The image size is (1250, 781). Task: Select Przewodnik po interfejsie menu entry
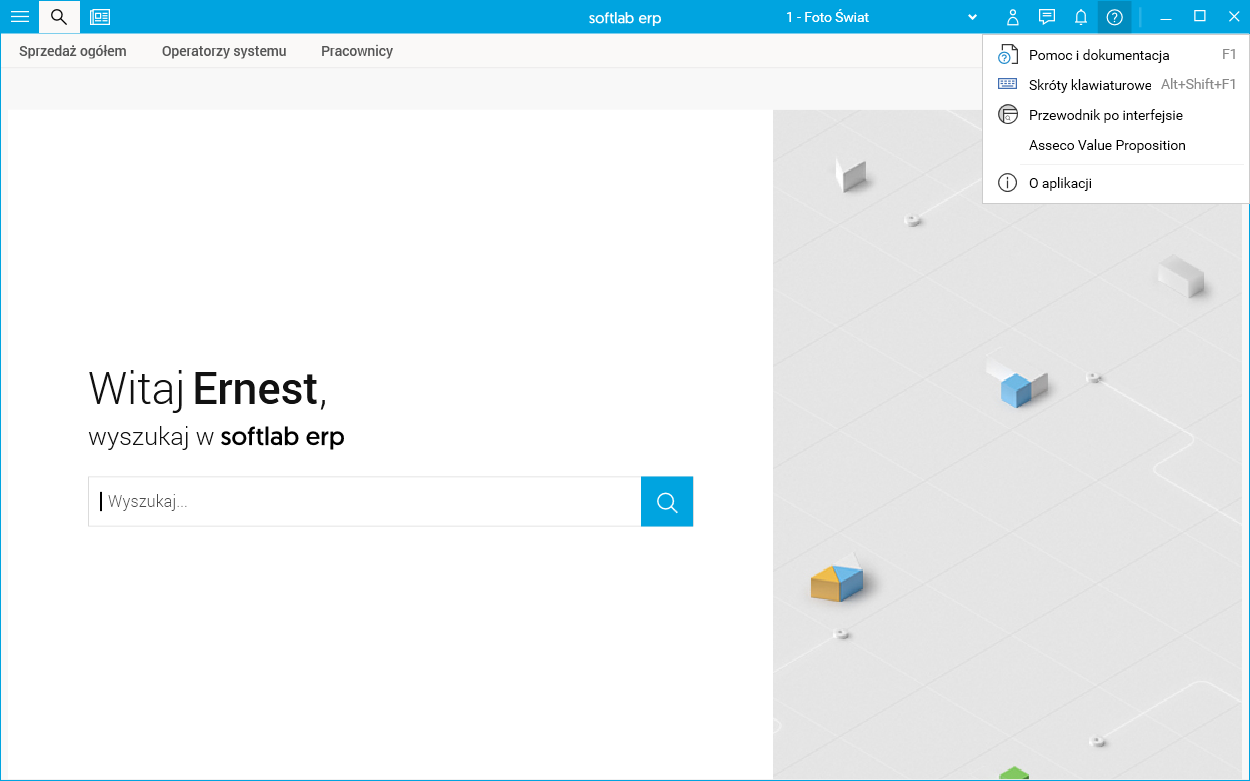point(1116,115)
